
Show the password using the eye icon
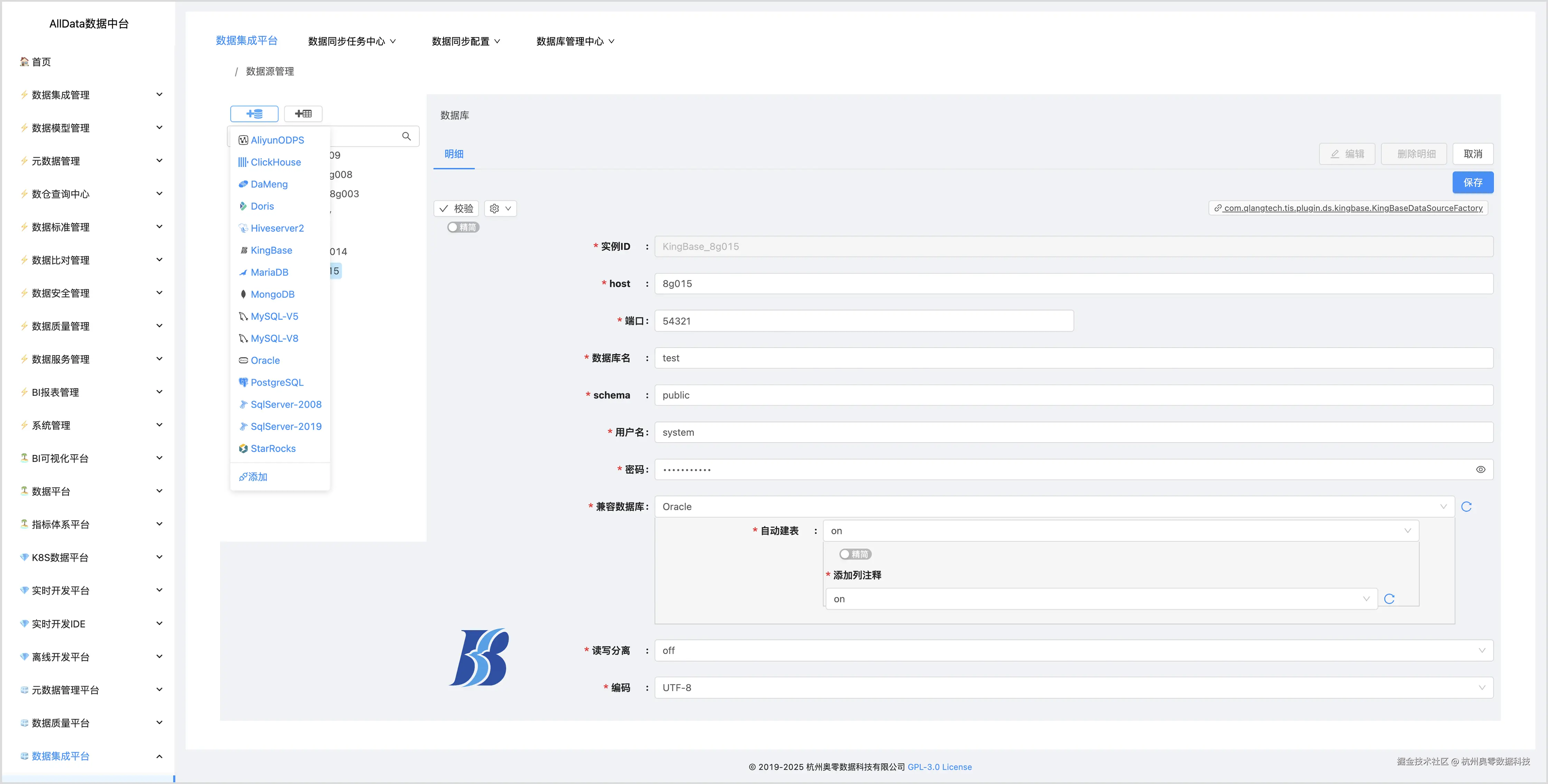1480,469
